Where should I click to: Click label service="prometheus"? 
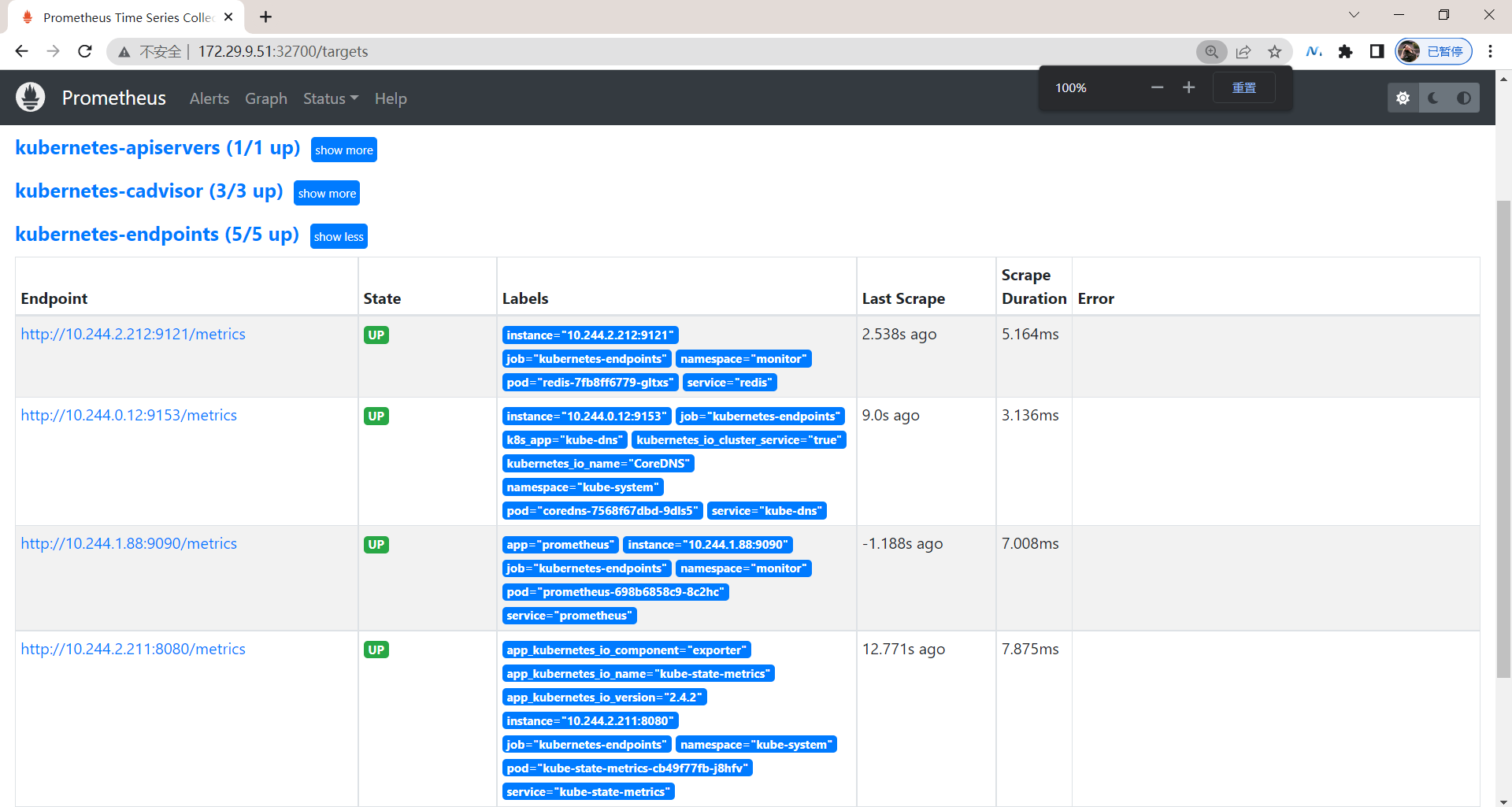tap(569, 616)
